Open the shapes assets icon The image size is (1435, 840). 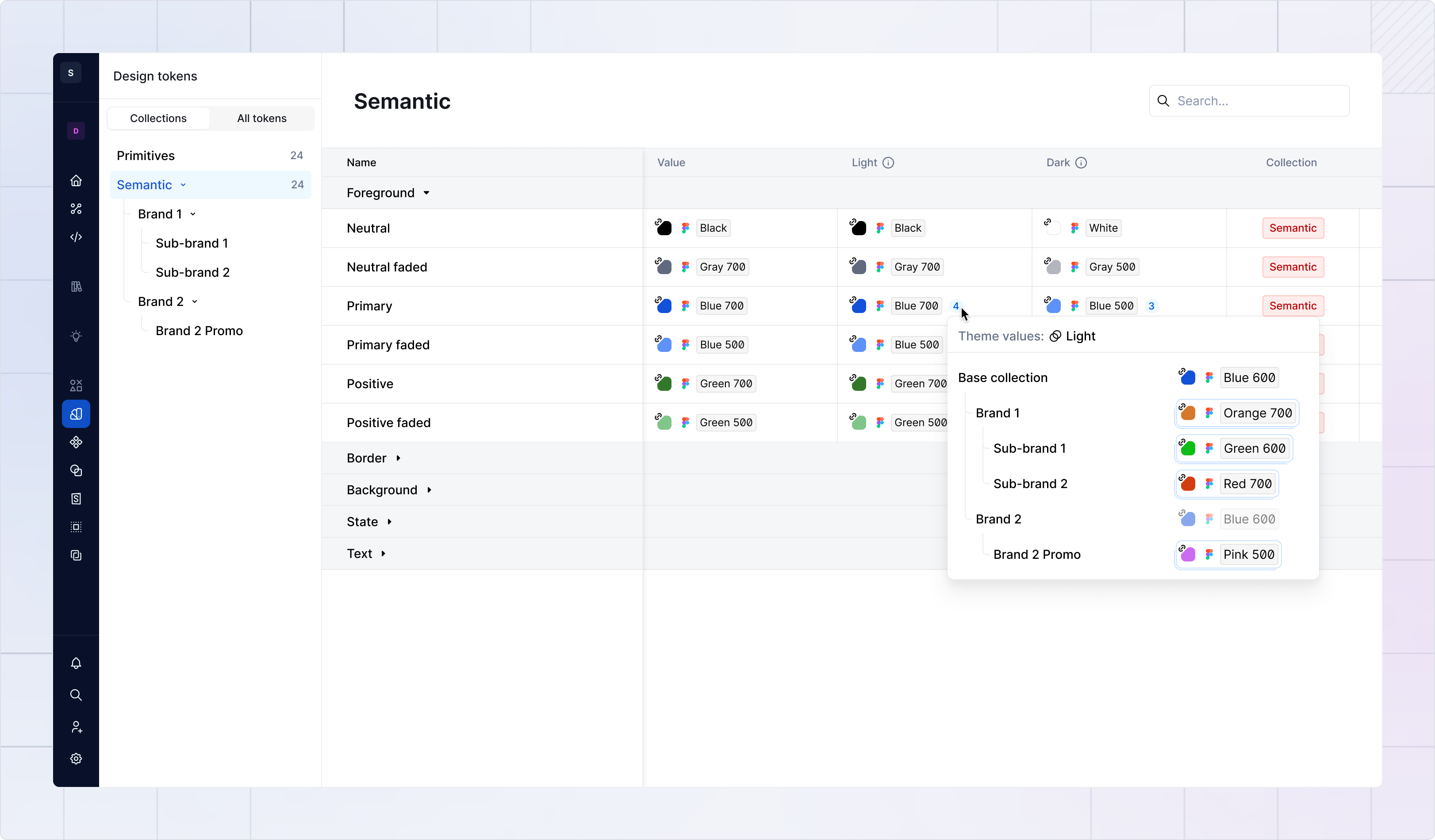[76, 385]
